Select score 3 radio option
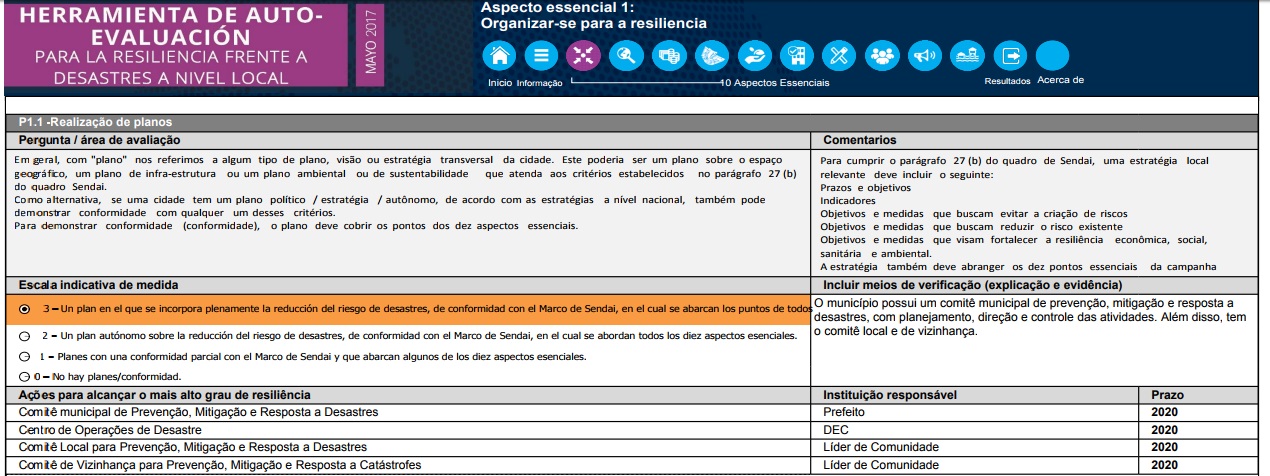The image size is (1270, 476). (25, 310)
